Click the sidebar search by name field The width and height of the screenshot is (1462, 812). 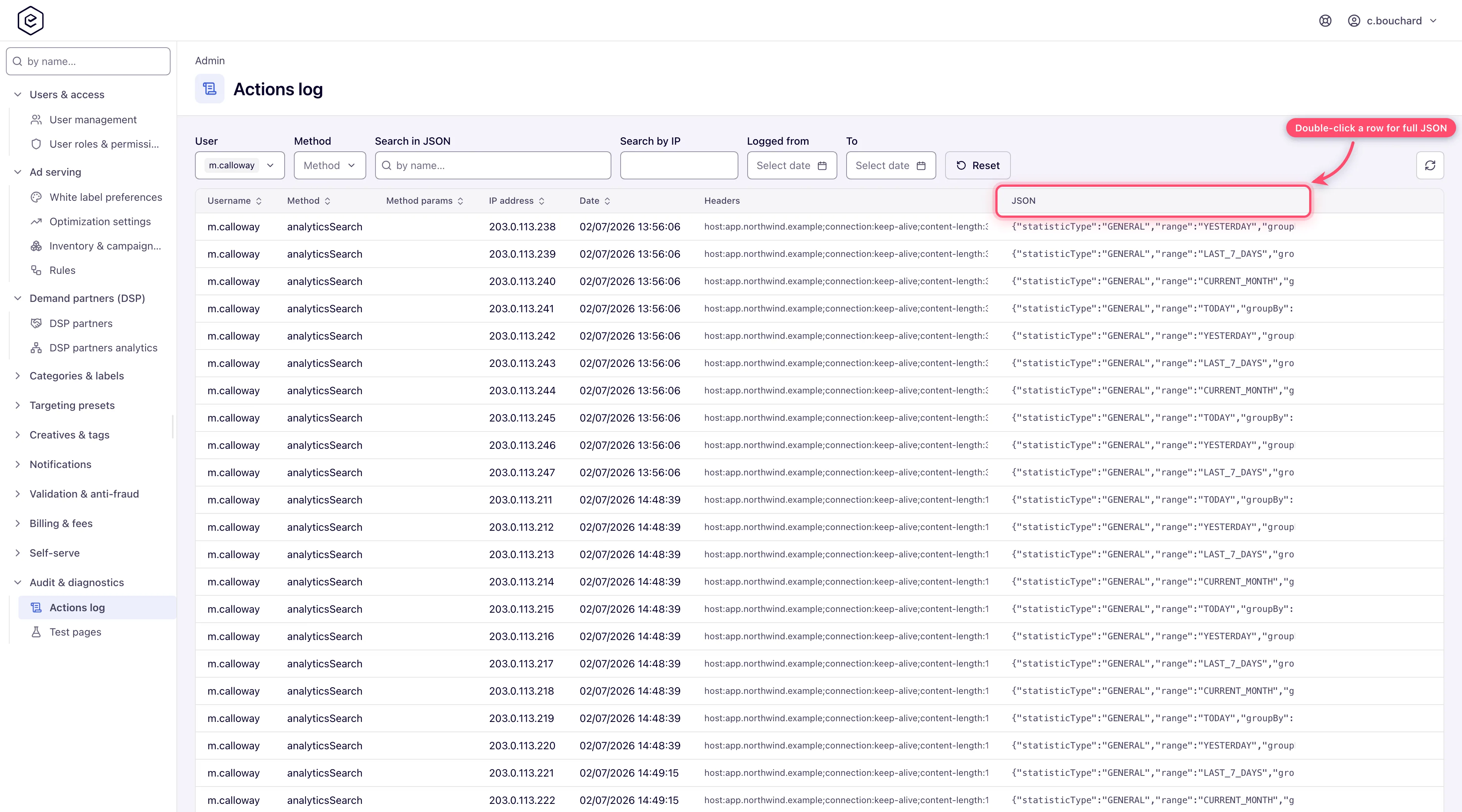point(88,61)
